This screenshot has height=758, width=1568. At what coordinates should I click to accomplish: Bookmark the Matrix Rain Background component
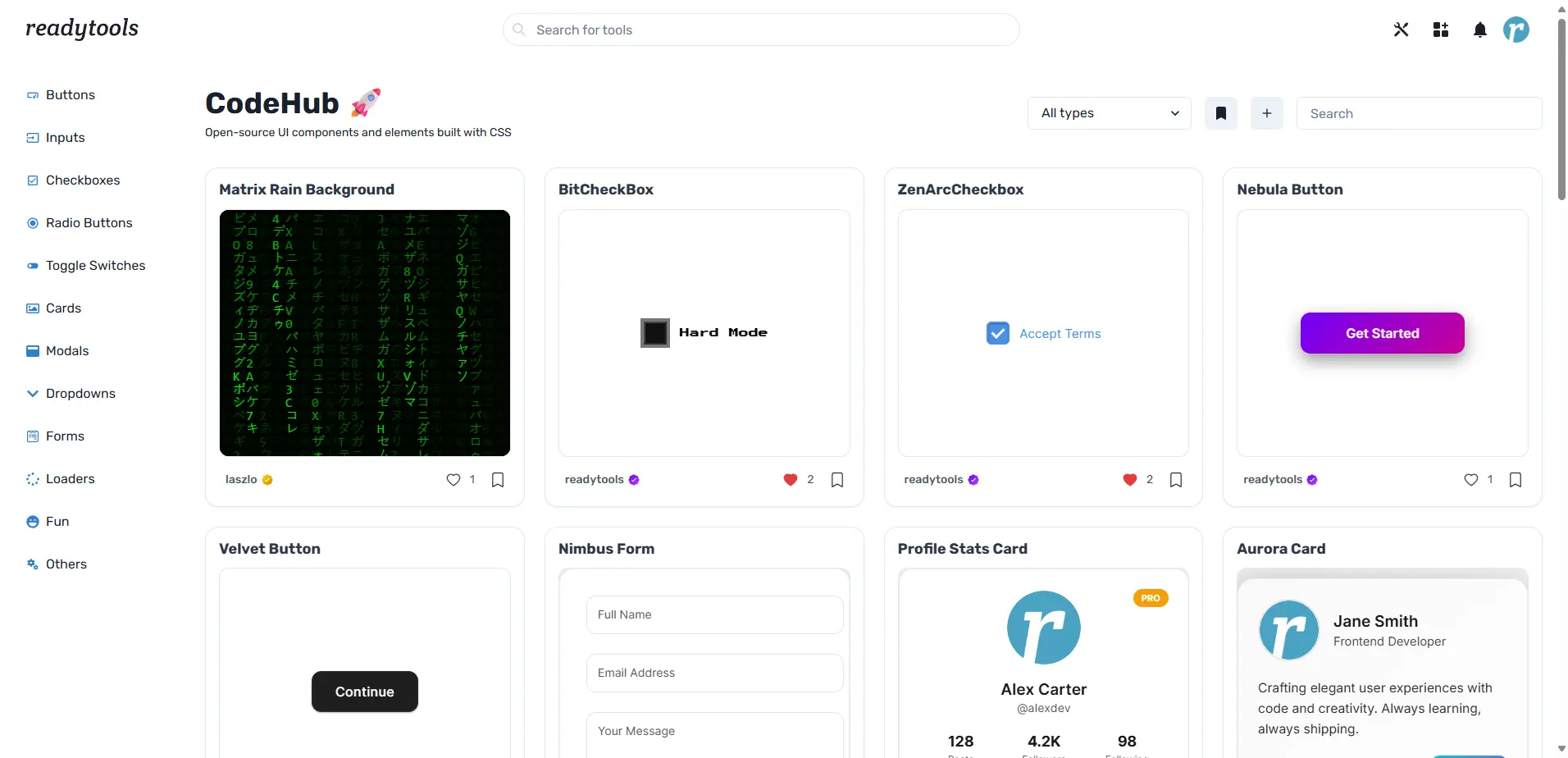498,479
